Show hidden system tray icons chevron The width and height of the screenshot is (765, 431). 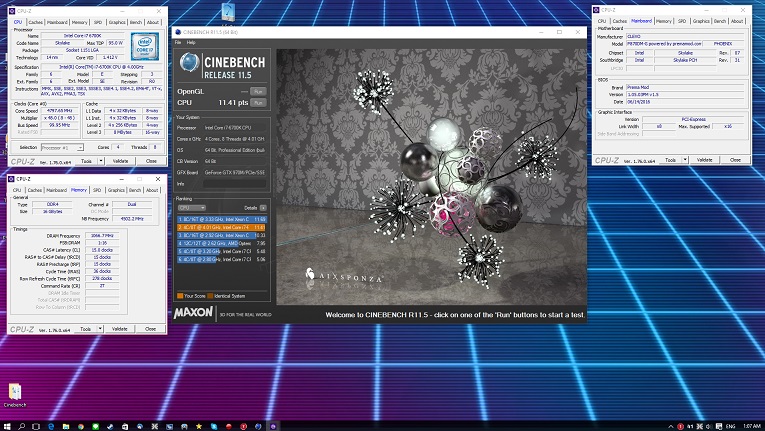671,426
